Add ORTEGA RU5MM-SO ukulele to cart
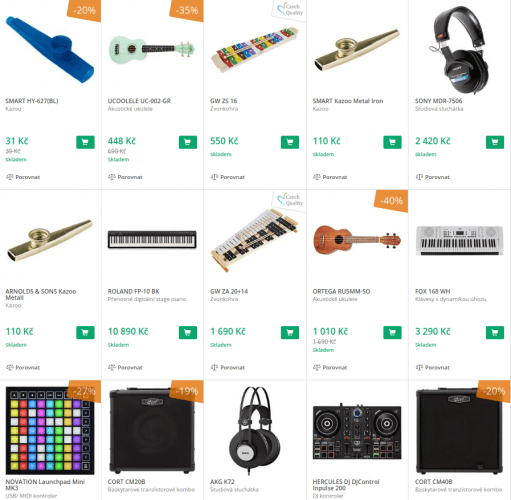511x500 pixels. (392, 332)
